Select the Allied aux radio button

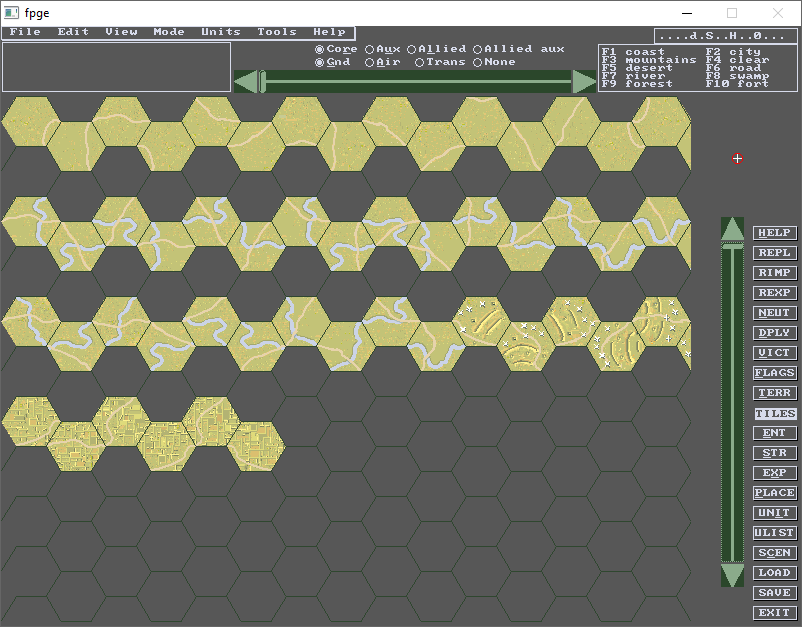(519, 49)
